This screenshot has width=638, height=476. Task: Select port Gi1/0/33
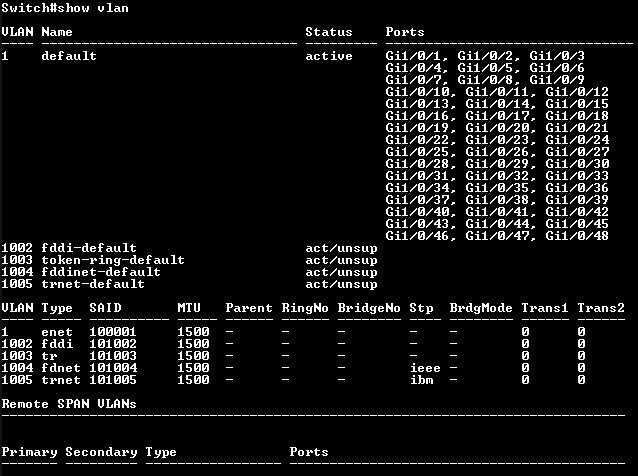click(577, 176)
